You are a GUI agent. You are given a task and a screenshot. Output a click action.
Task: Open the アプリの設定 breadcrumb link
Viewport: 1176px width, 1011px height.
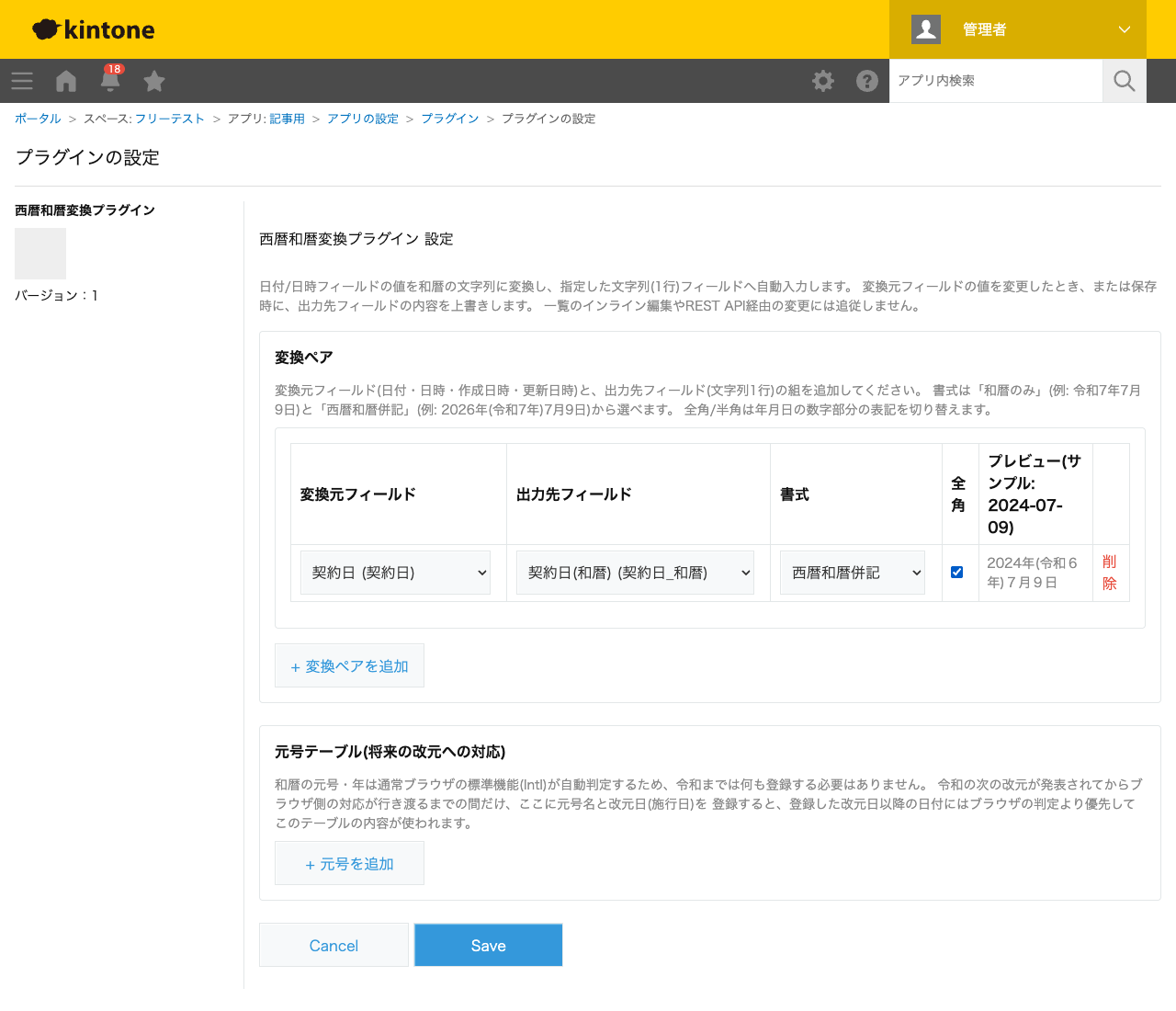pos(363,119)
